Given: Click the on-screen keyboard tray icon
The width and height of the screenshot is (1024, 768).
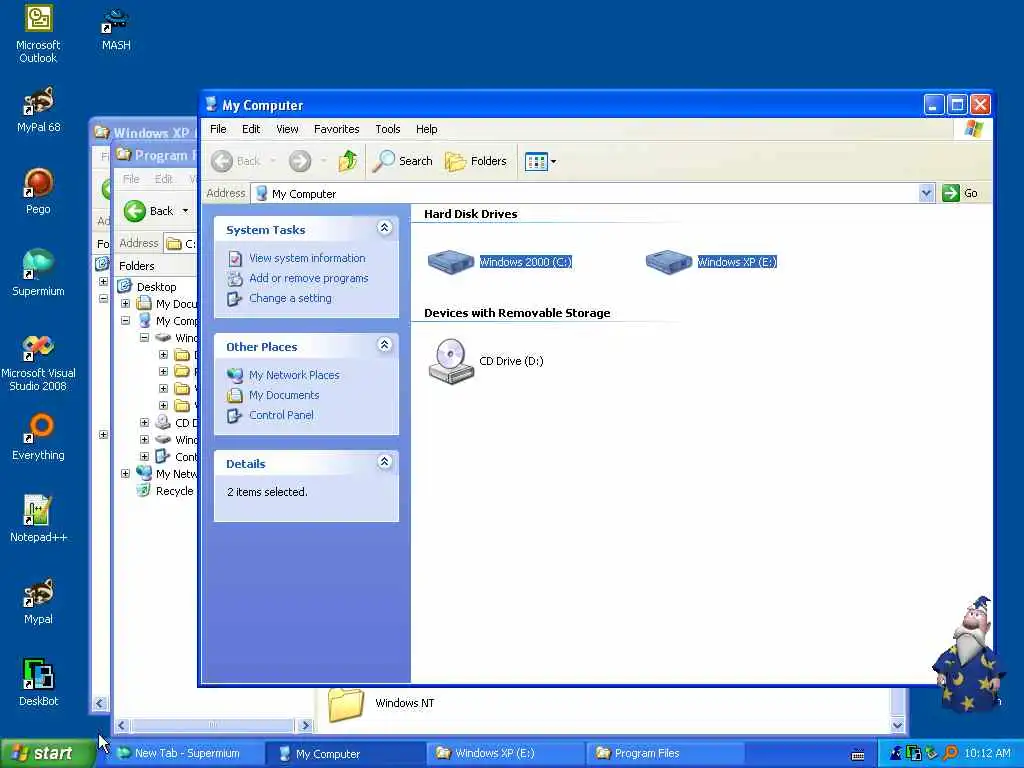Looking at the screenshot, I should (x=858, y=755).
